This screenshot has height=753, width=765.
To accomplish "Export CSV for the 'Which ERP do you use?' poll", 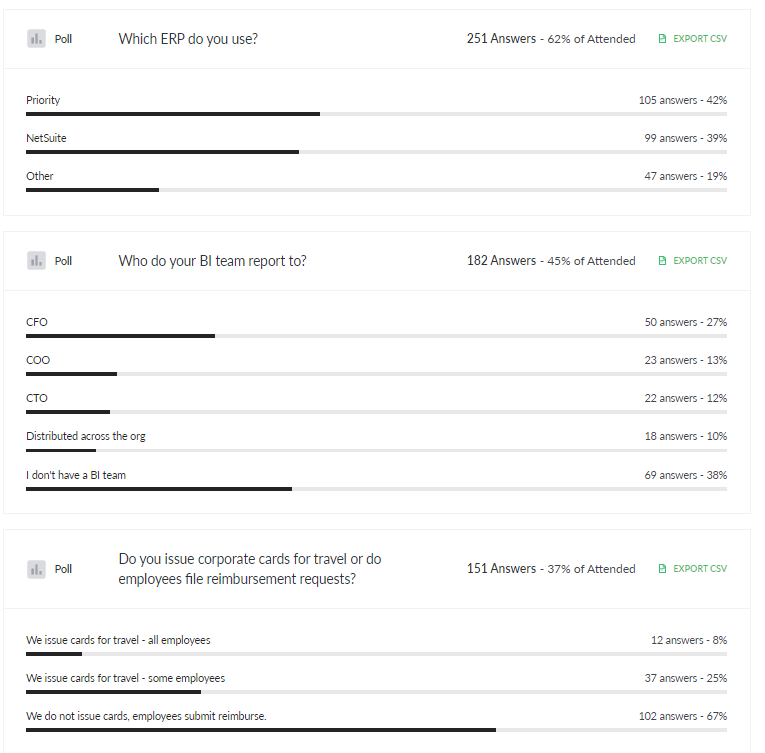I will (x=692, y=39).
